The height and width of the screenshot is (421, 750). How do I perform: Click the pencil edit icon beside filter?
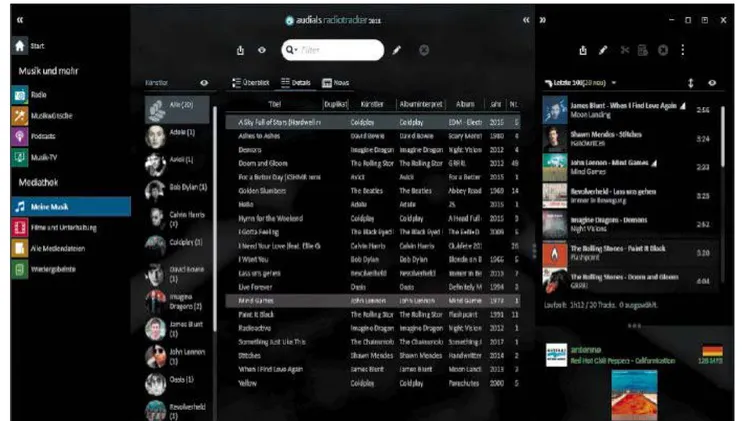coord(397,50)
